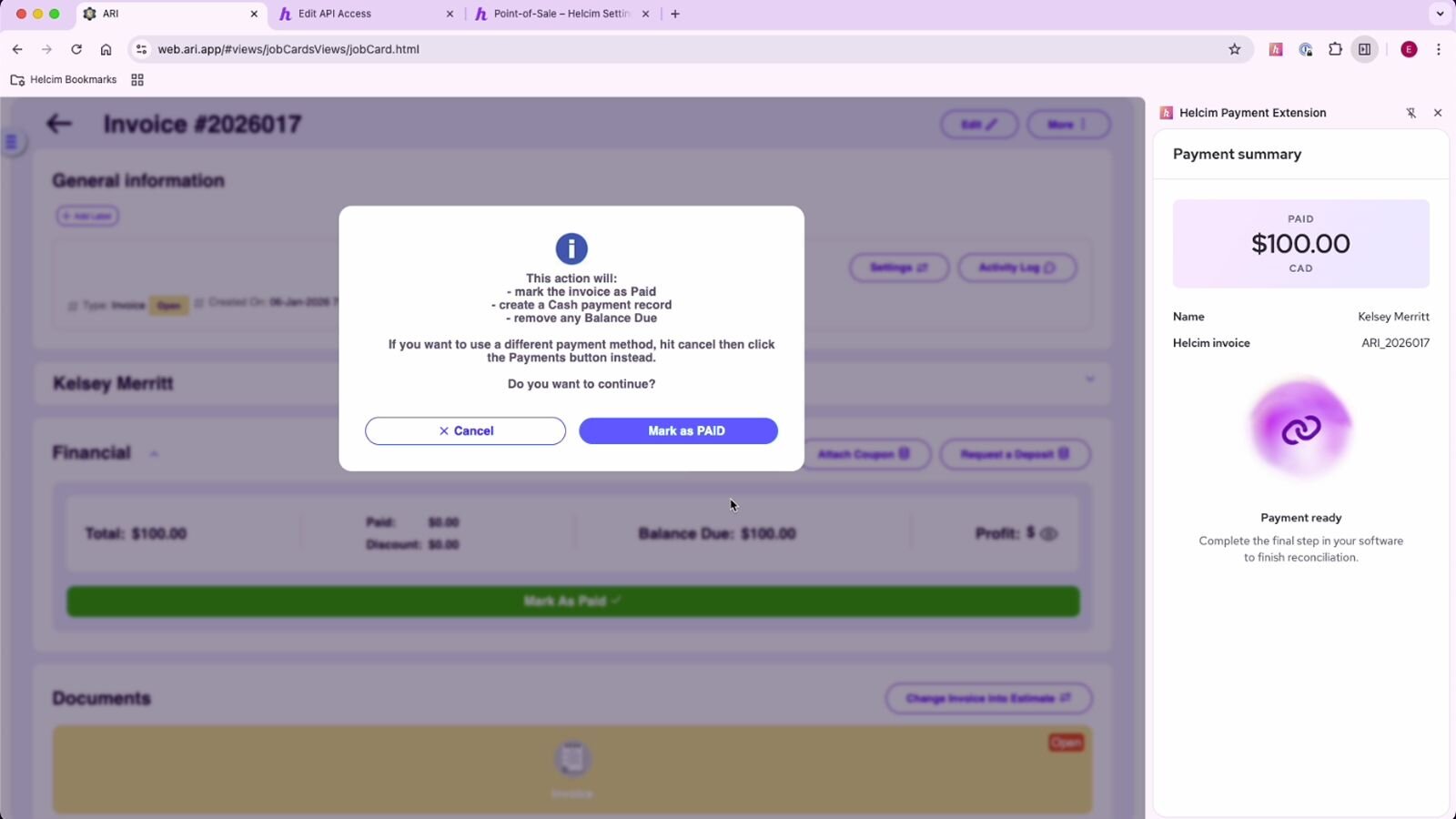Click the Helcim extension icon in toolbar
Screen dimensions: 1456x819
(1276, 50)
